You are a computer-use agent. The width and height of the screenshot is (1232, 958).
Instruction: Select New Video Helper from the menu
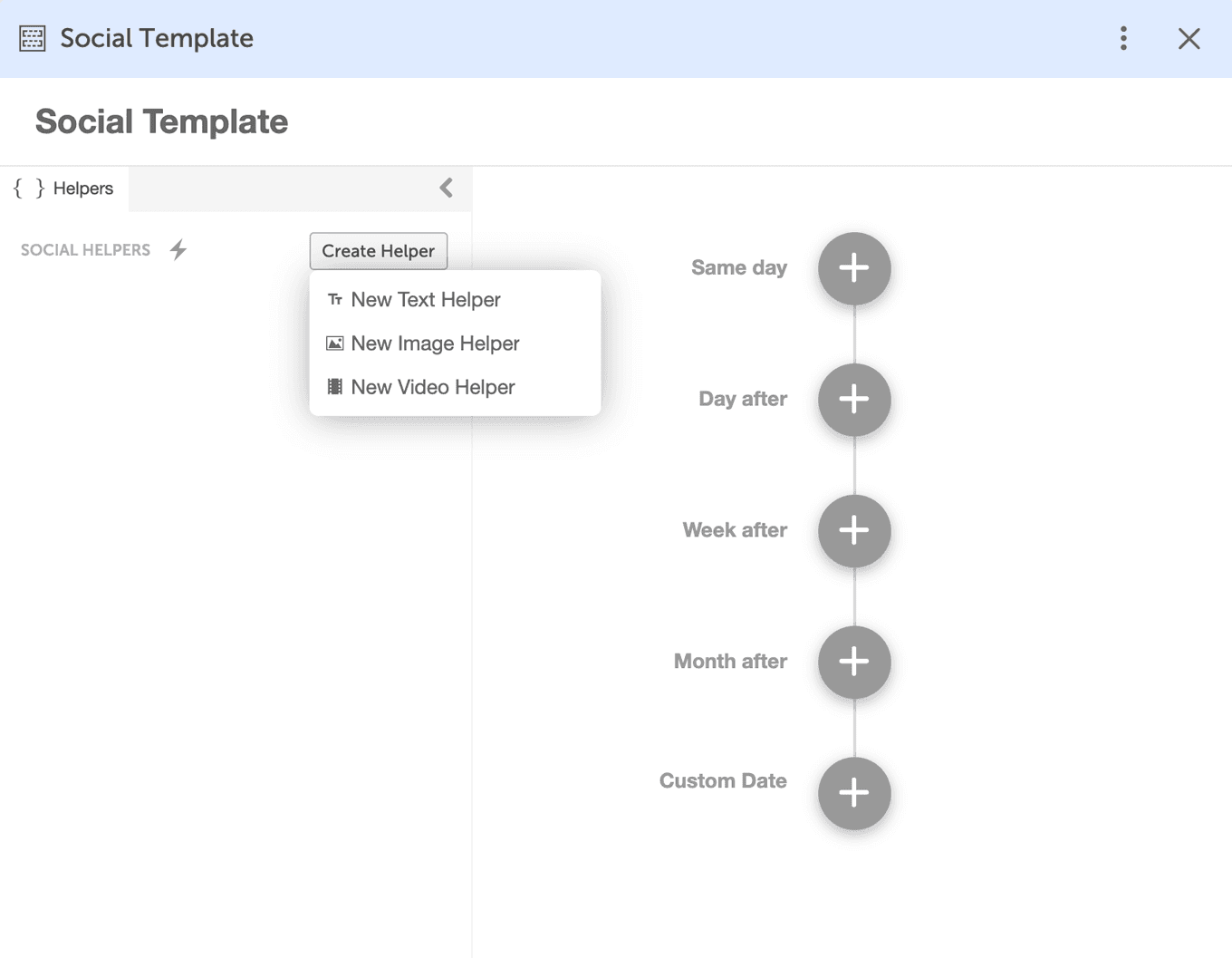pos(432,386)
